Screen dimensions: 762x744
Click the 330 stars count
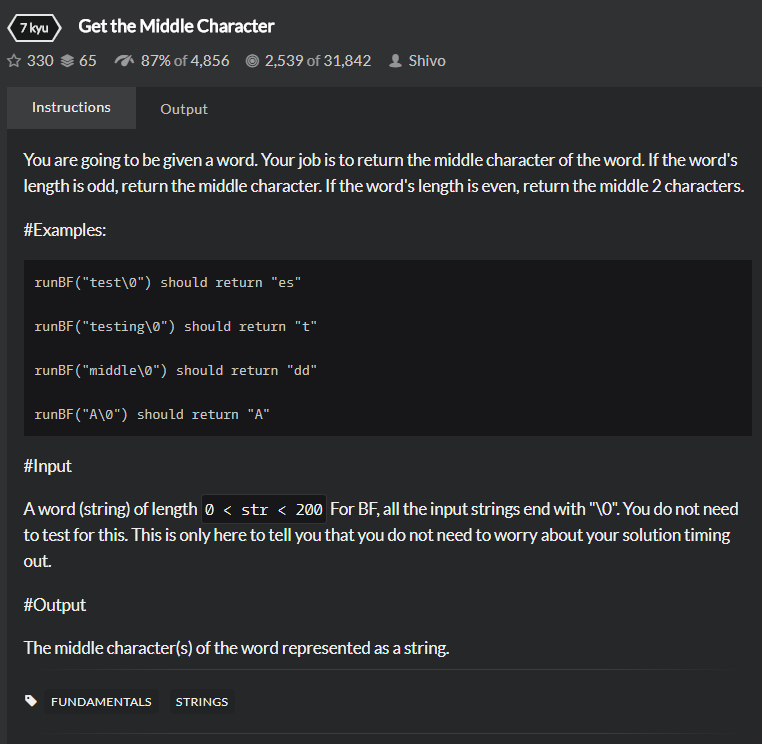tap(40, 61)
